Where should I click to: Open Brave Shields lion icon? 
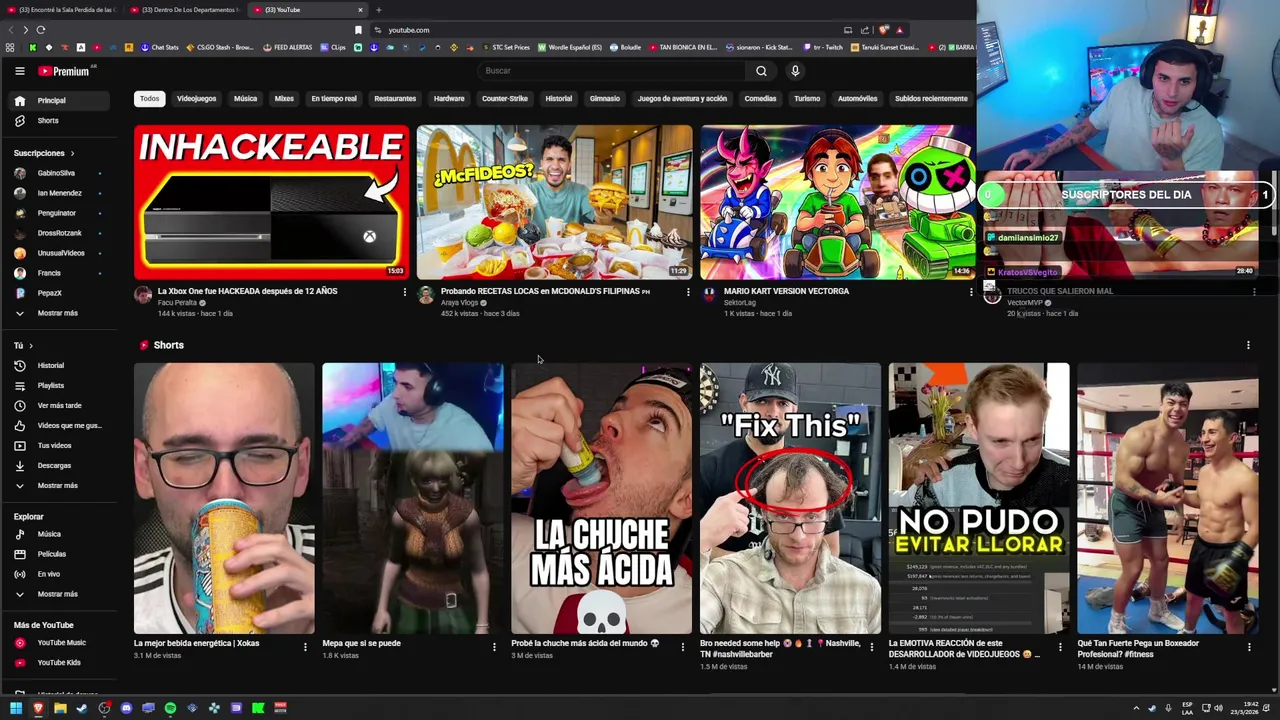[884, 30]
